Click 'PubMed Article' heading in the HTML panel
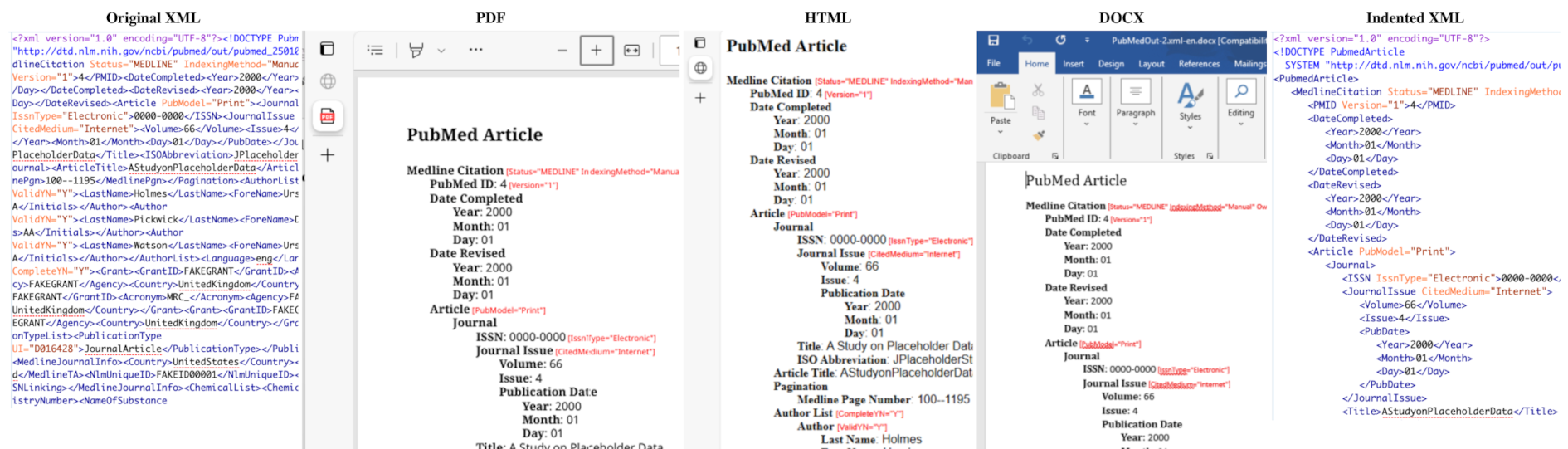Viewport: 1568px width, 449px height. 786,46
